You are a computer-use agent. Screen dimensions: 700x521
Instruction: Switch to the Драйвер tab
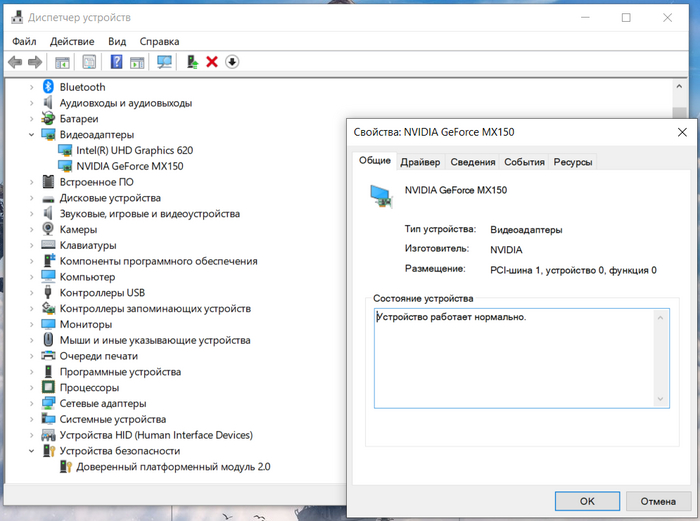click(420, 162)
